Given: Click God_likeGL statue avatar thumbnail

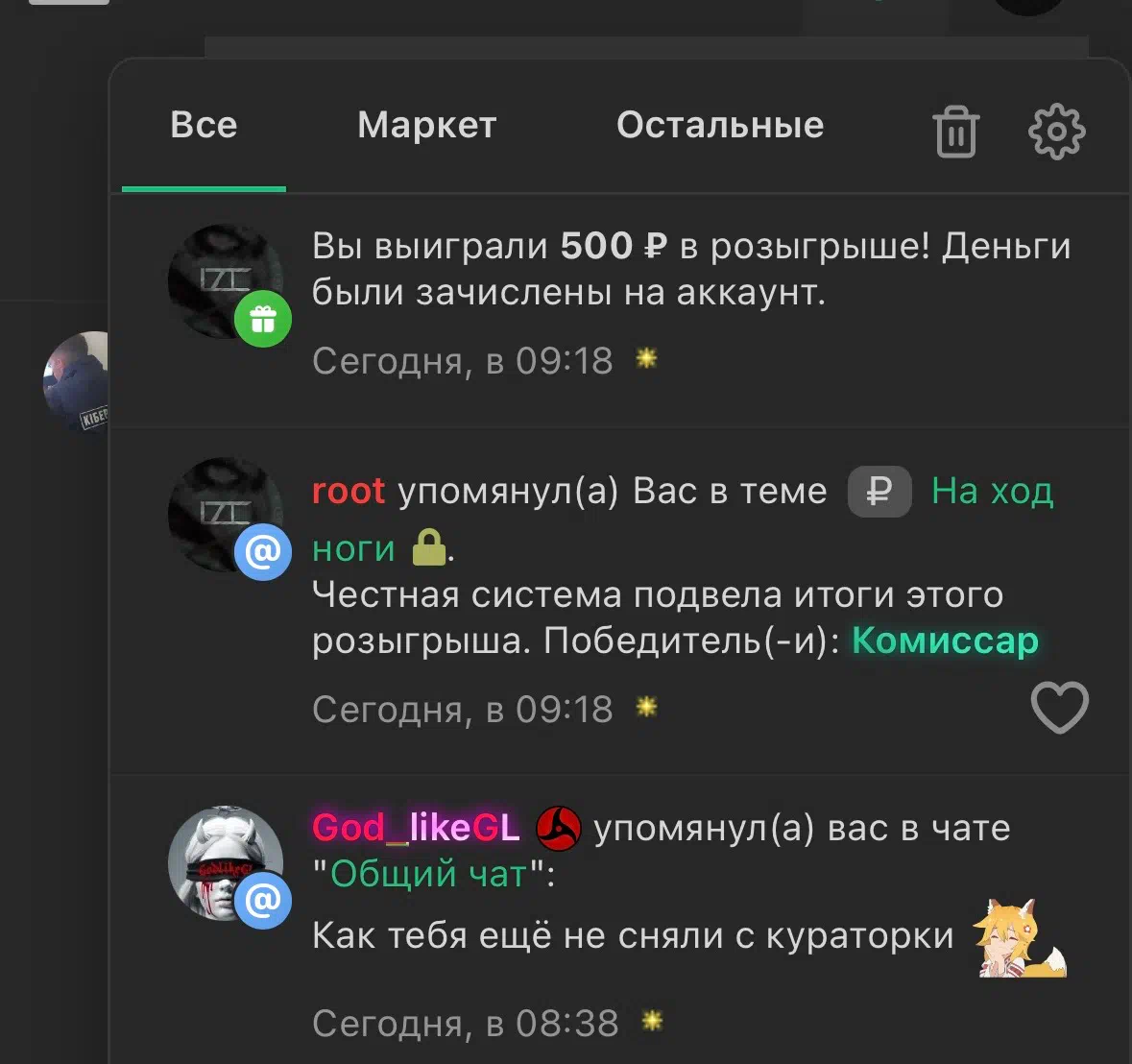Looking at the screenshot, I should (x=226, y=862).
